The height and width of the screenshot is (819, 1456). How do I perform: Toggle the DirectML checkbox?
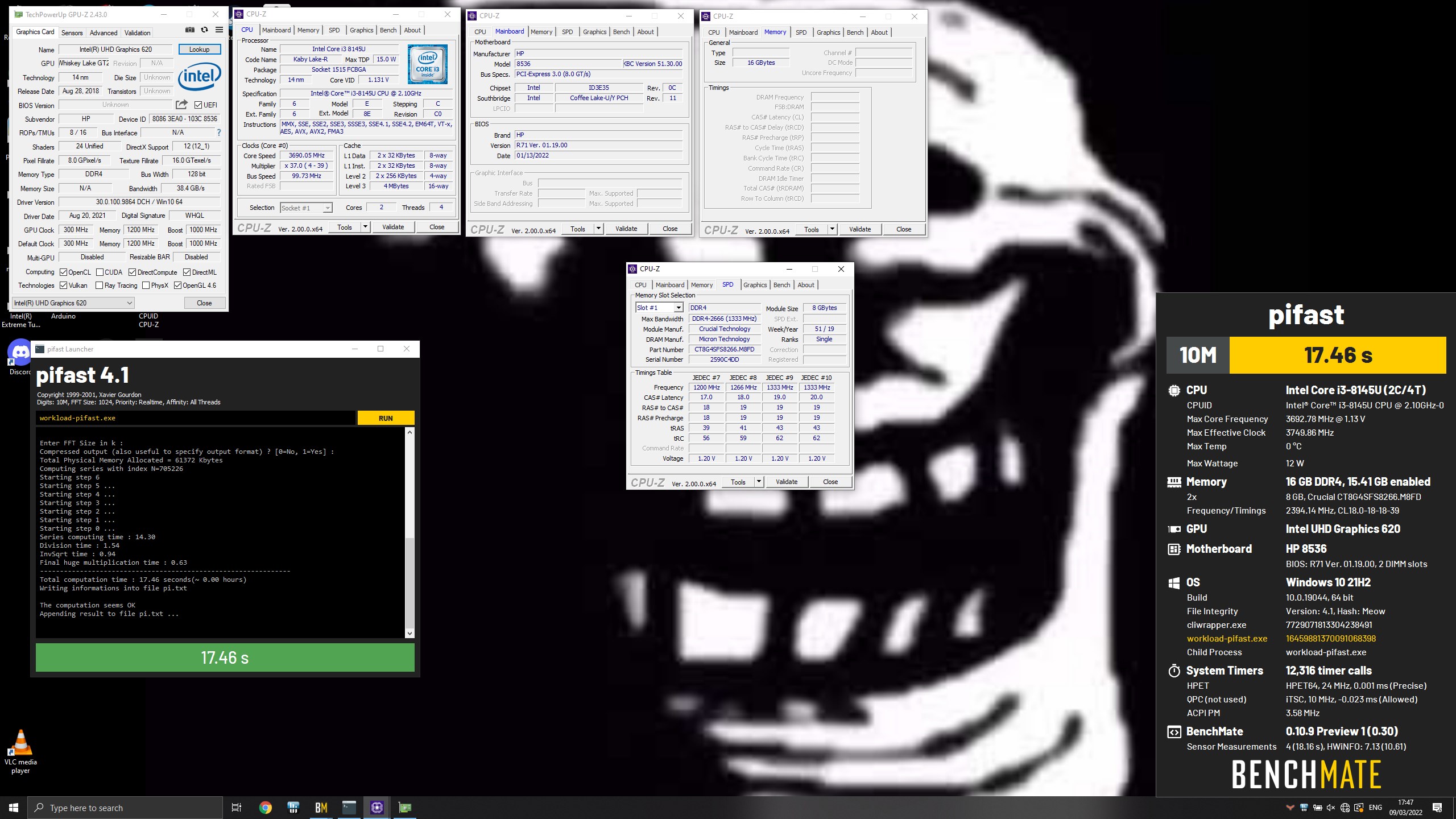click(187, 272)
